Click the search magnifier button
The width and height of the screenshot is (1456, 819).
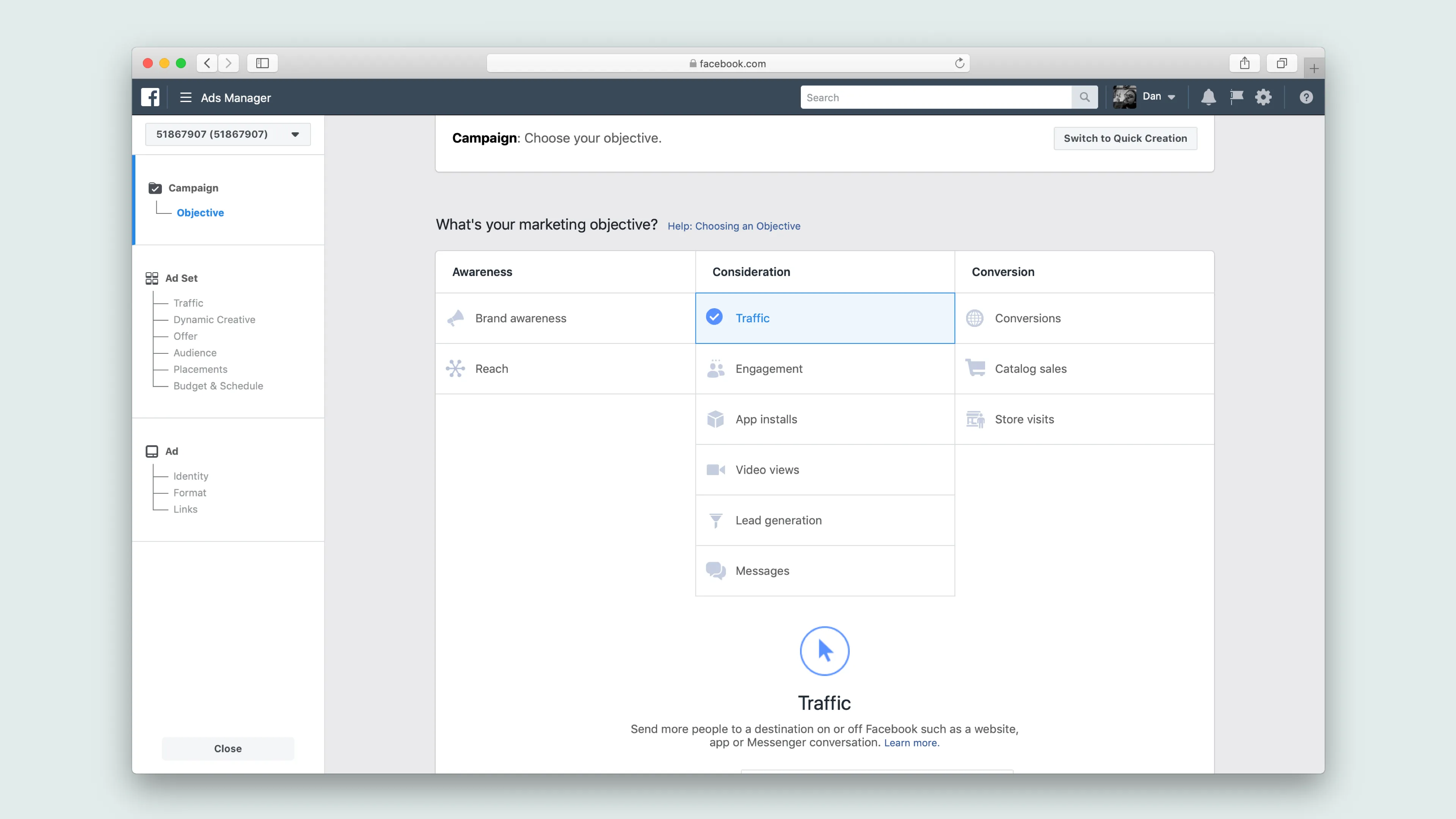pos(1084,97)
